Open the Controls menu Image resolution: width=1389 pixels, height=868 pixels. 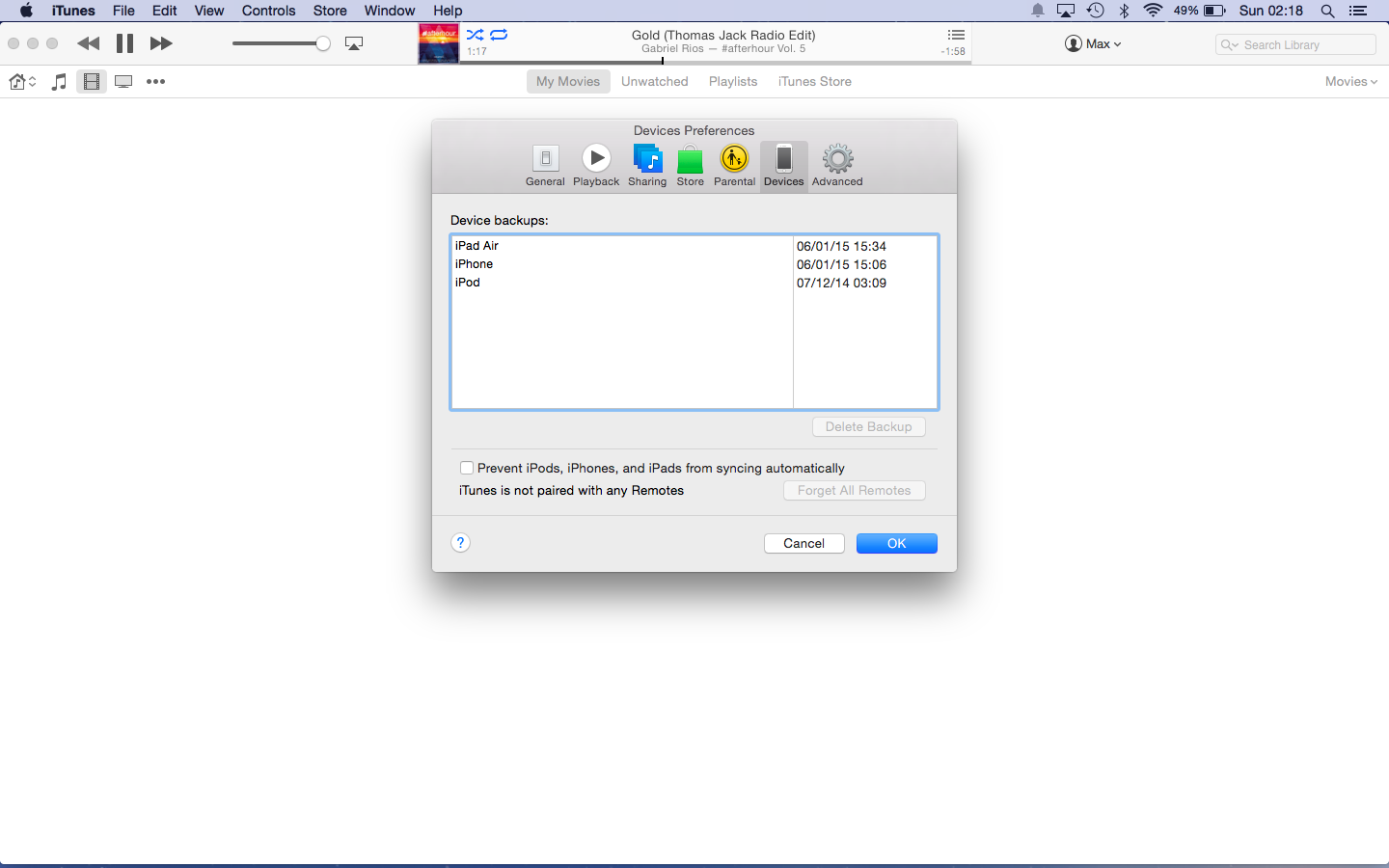[x=269, y=11]
